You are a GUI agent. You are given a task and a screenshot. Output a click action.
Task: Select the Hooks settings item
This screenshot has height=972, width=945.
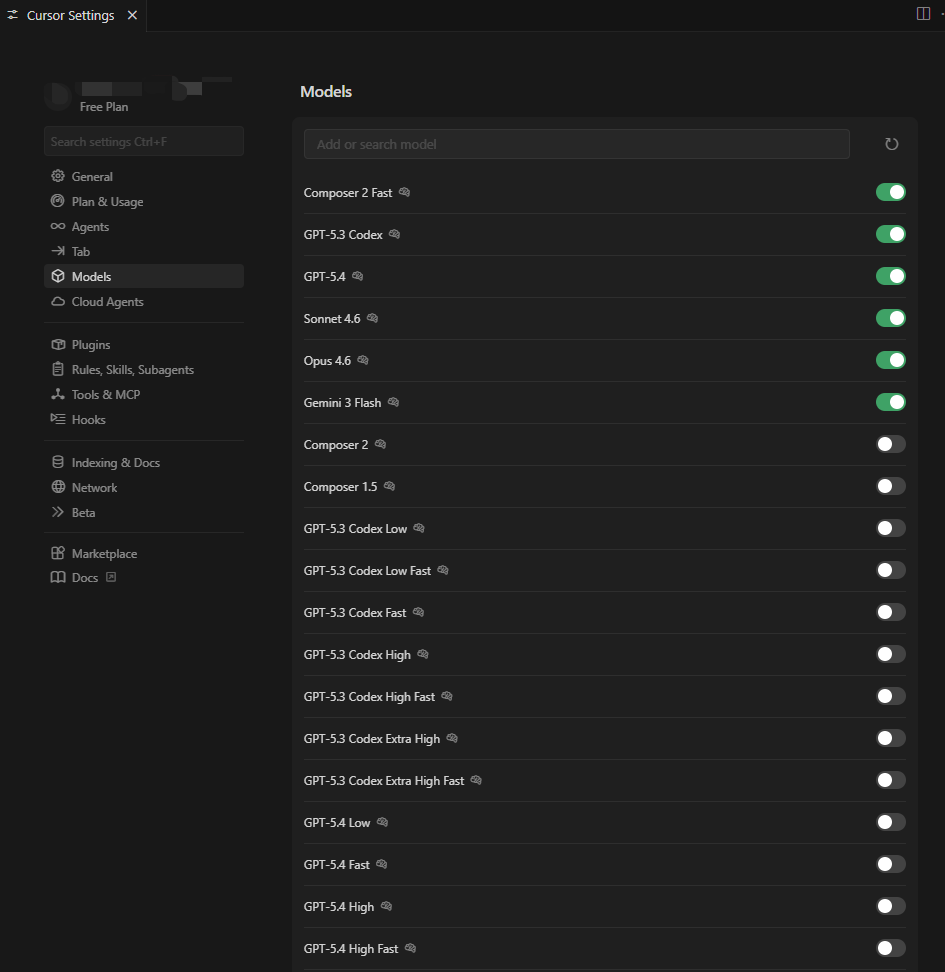pyautogui.click(x=144, y=420)
